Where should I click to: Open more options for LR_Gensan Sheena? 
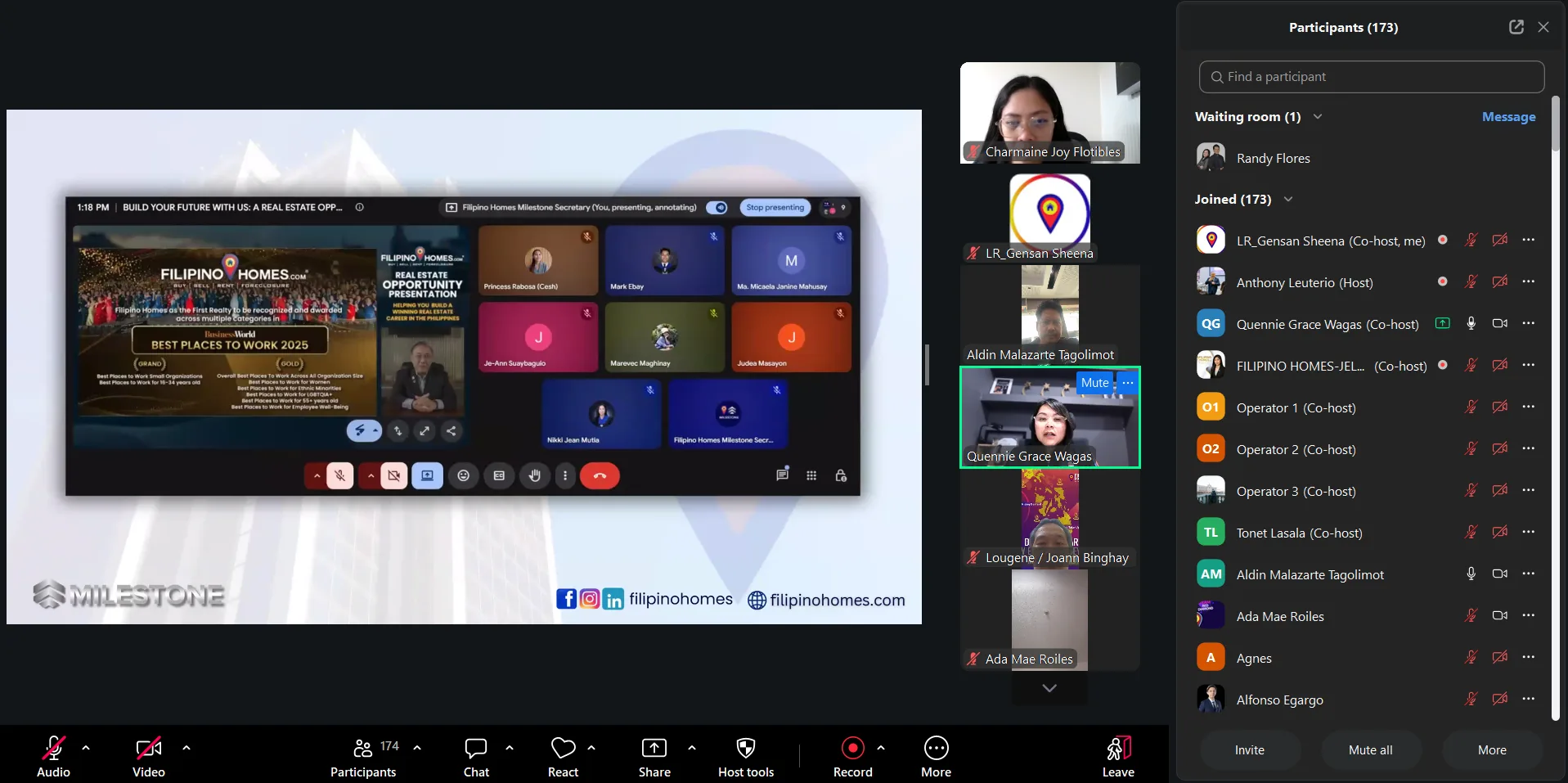[x=1529, y=241]
